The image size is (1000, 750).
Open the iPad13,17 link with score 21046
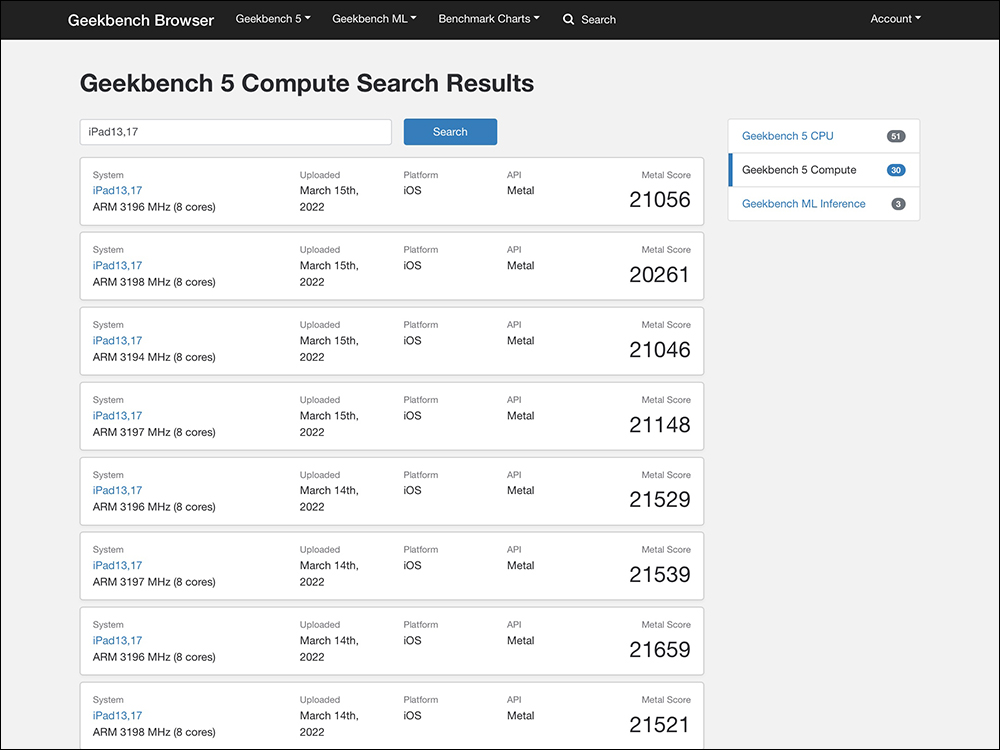pos(118,341)
